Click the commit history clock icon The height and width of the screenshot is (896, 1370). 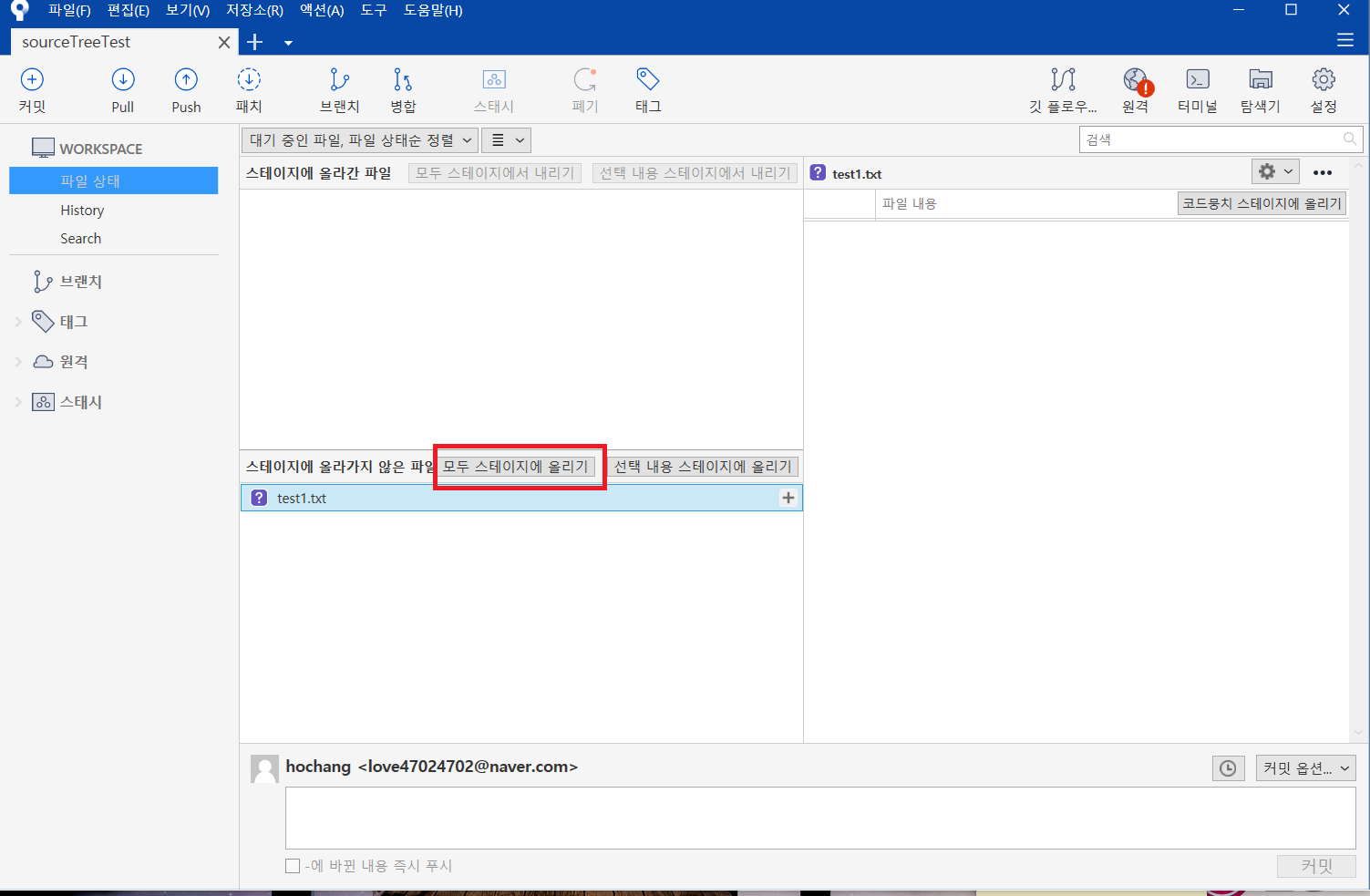pos(1228,768)
